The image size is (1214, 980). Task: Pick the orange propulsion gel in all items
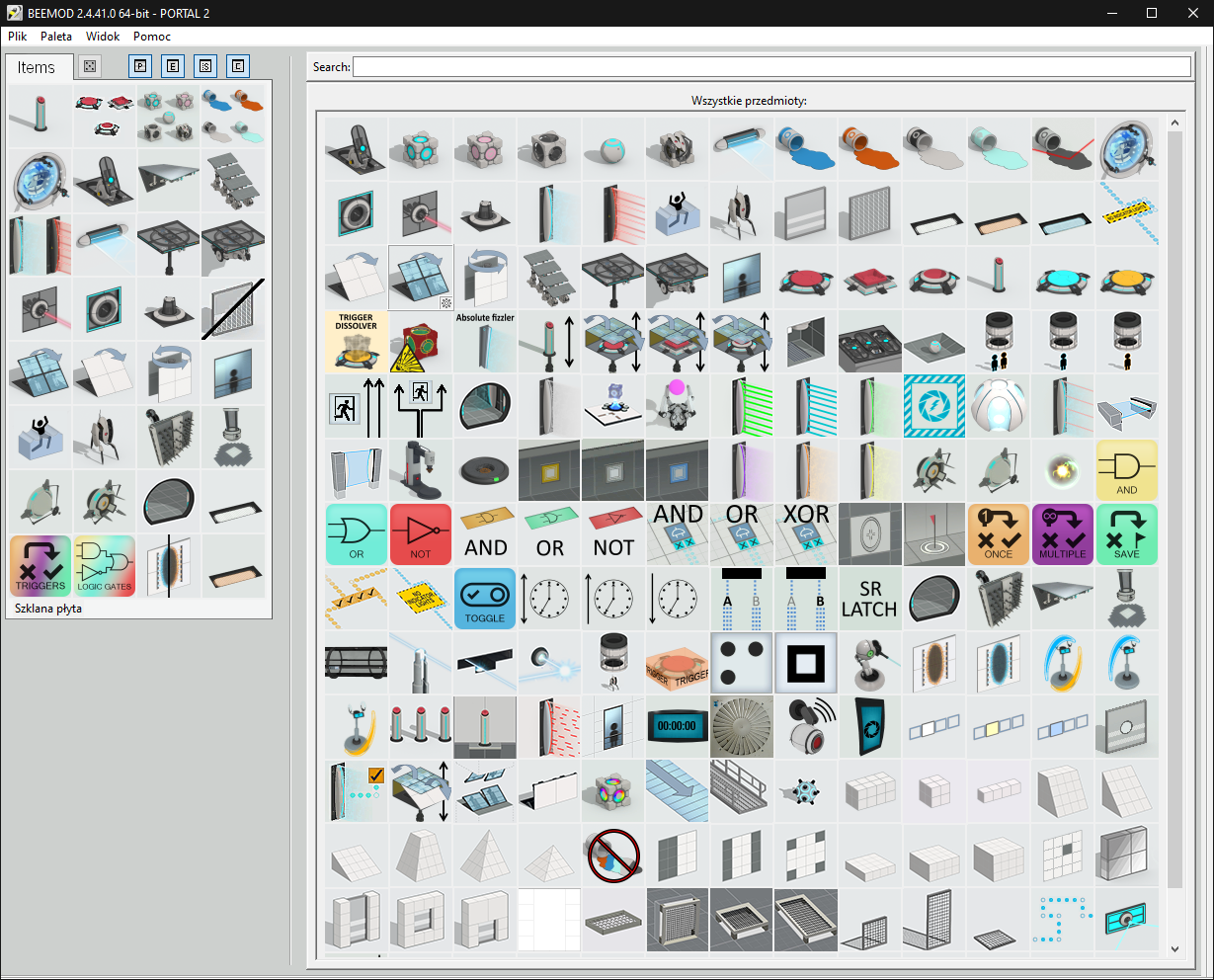point(870,149)
